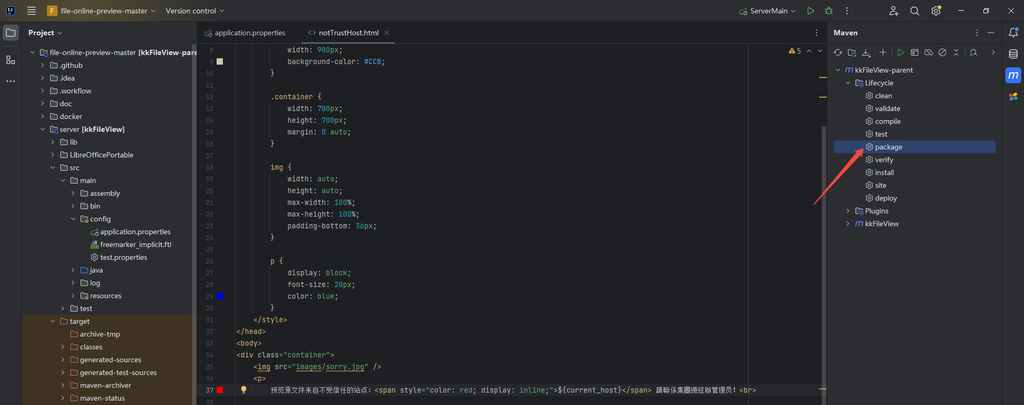The height and width of the screenshot is (405, 1024).
Task: Reload all Maven projects icon
Action: [x=839, y=52]
